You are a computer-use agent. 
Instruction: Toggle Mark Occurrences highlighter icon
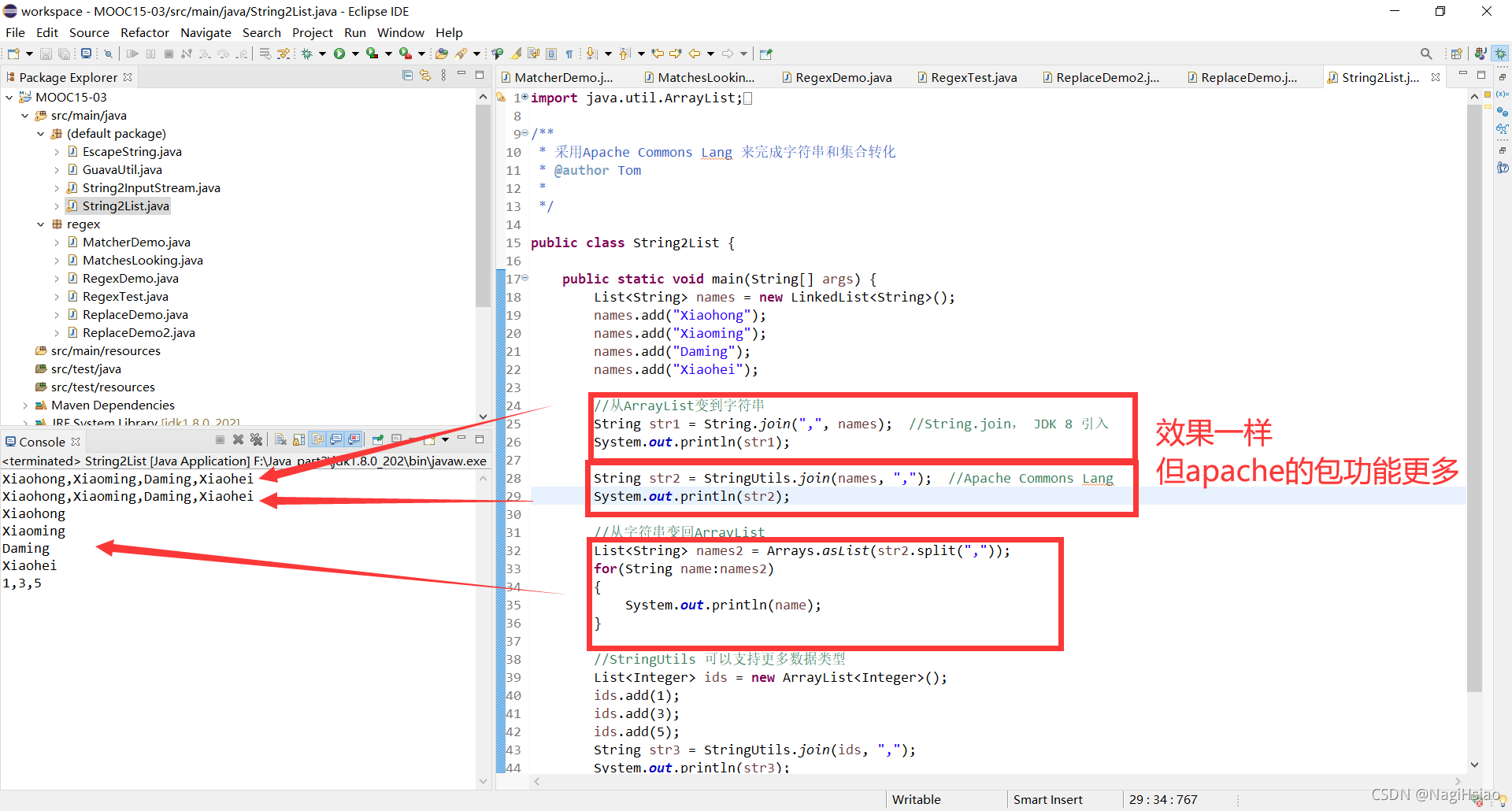(516, 54)
